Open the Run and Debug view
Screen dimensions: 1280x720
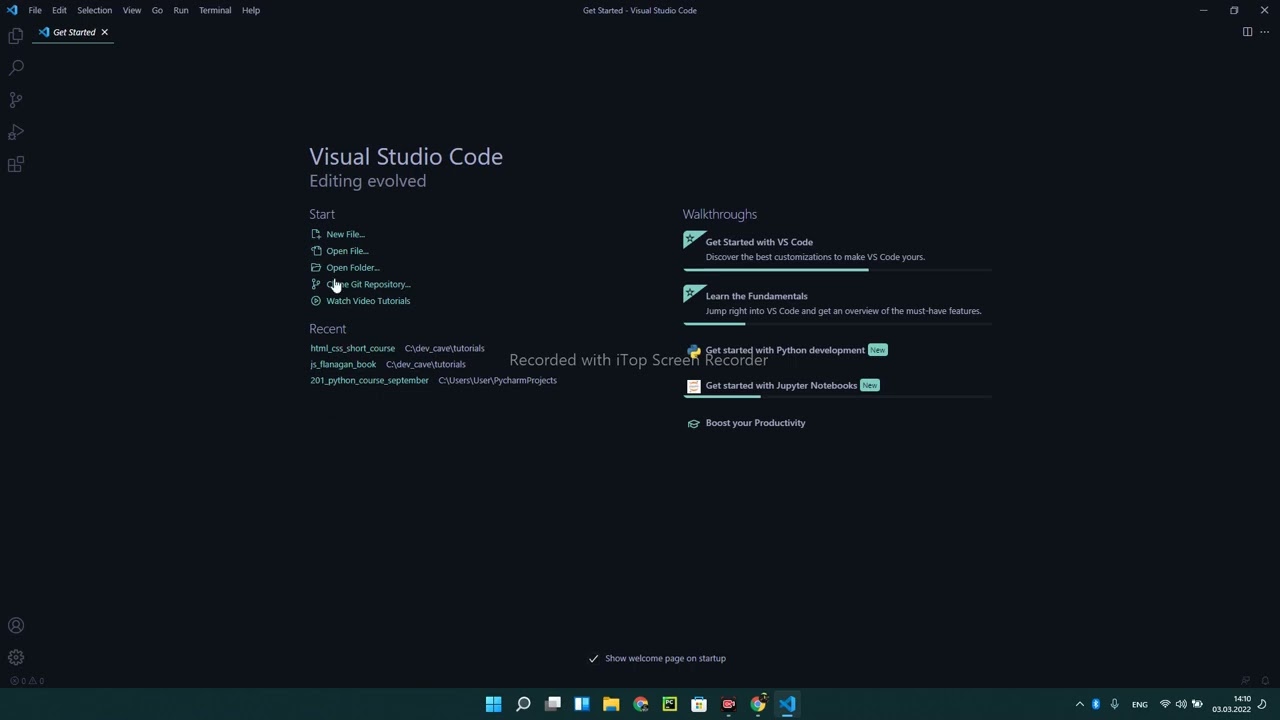coord(16,132)
